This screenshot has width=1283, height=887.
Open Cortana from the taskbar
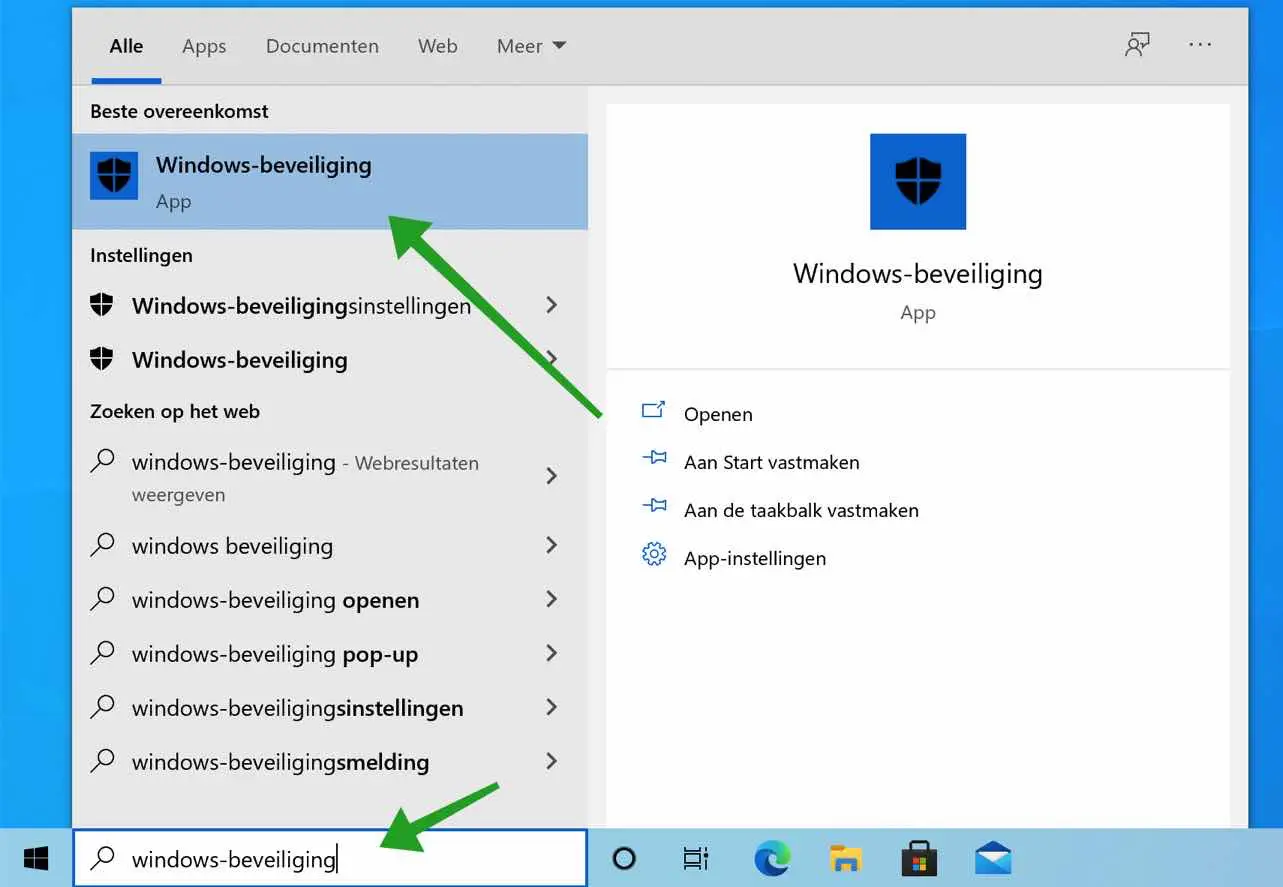tap(624, 858)
